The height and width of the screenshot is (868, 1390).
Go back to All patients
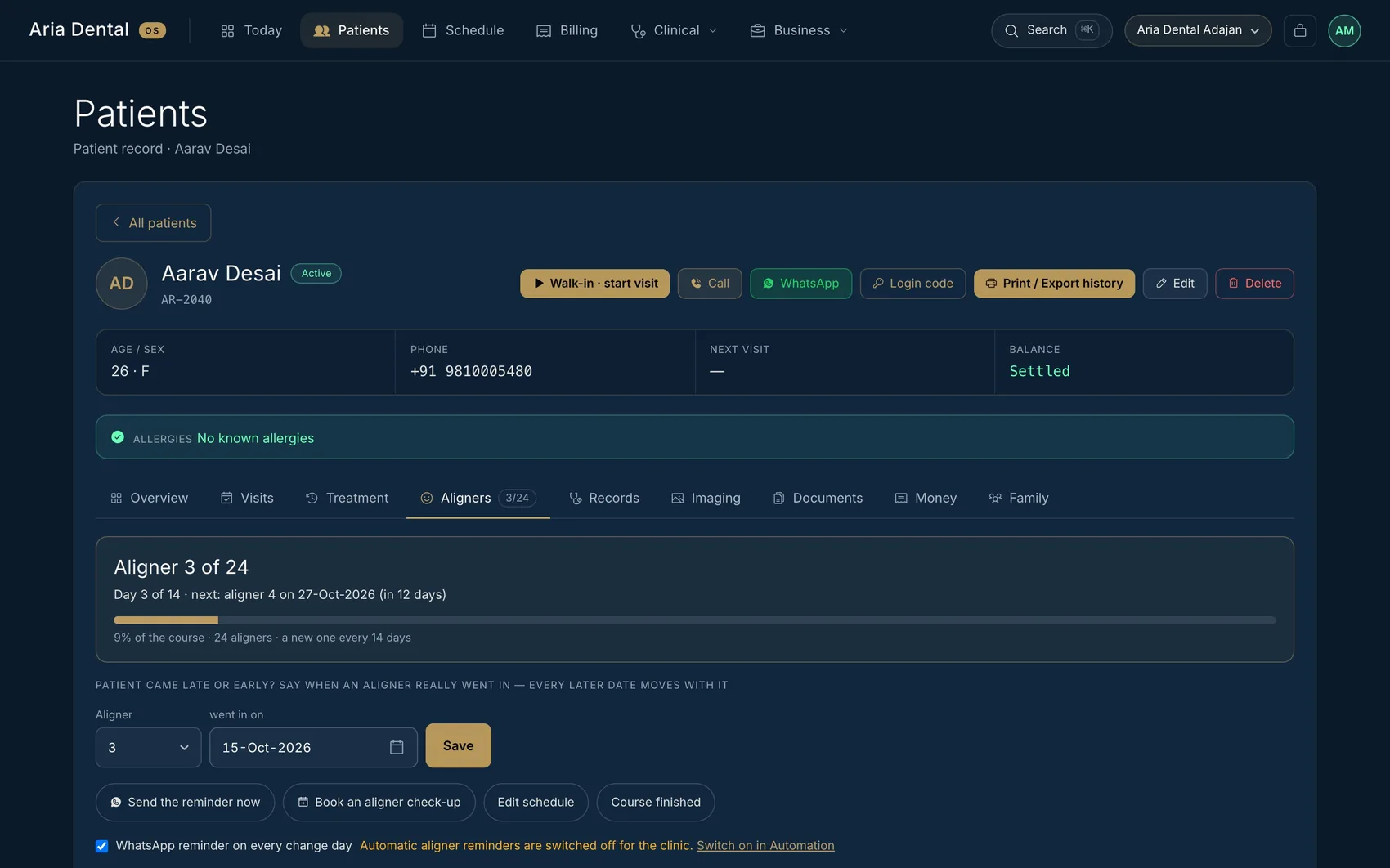pyautogui.click(x=153, y=222)
